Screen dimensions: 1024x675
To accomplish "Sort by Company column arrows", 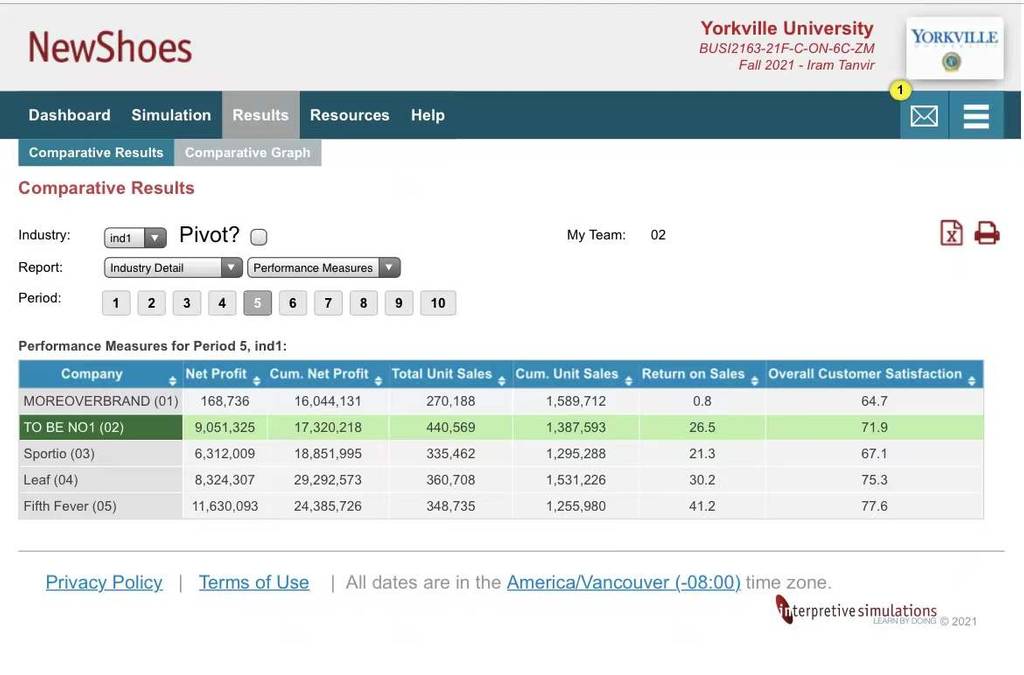I will pyautogui.click(x=172, y=381).
